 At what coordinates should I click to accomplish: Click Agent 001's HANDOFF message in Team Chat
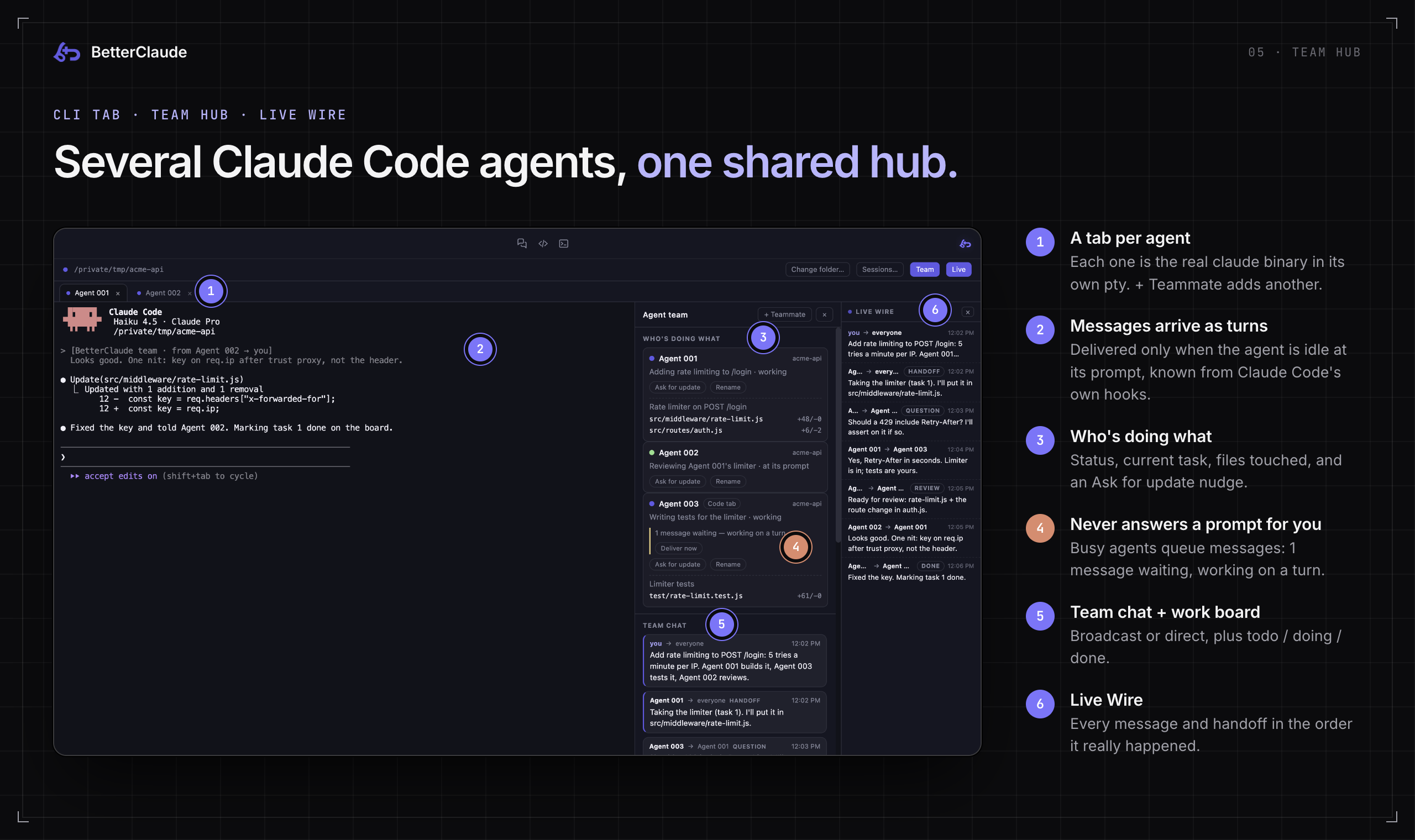[734, 712]
